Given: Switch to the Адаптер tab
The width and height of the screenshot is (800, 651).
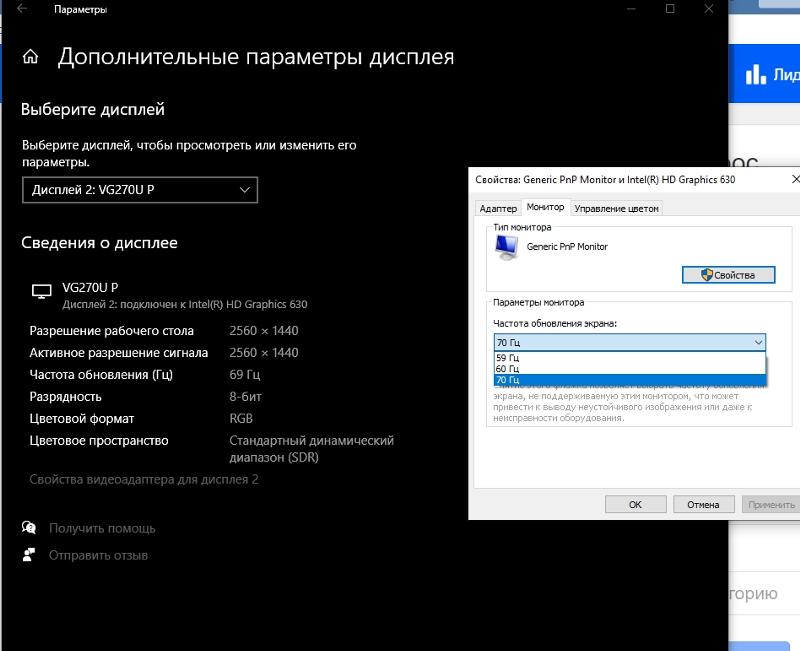Looking at the screenshot, I should (498, 208).
